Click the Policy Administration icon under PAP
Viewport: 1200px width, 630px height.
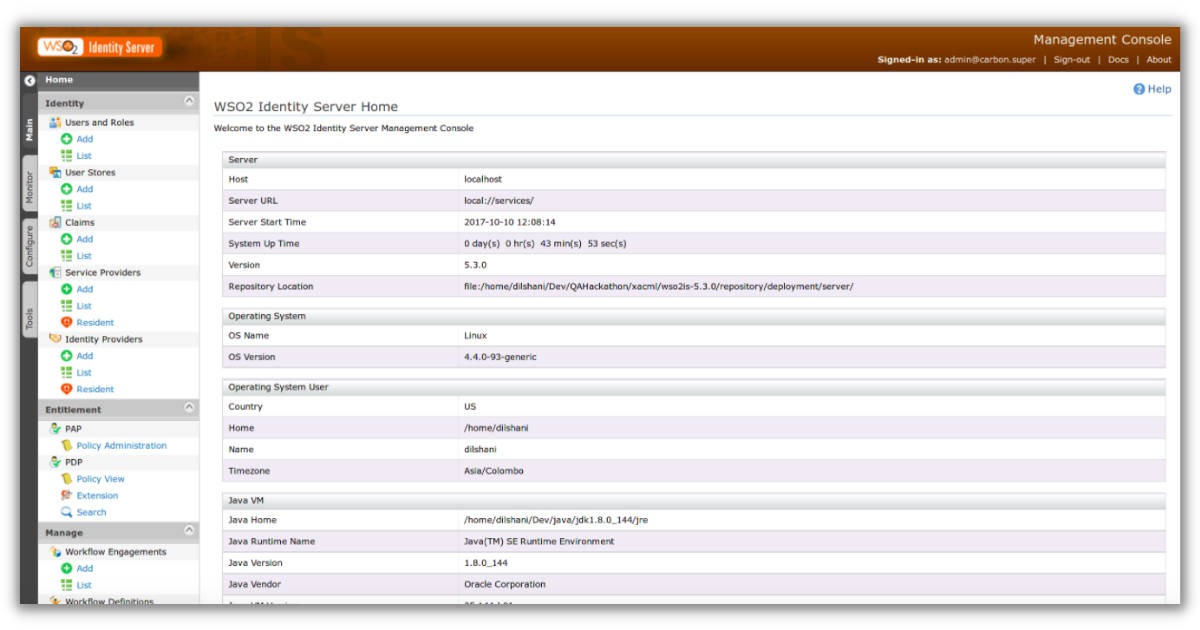[67, 446]
